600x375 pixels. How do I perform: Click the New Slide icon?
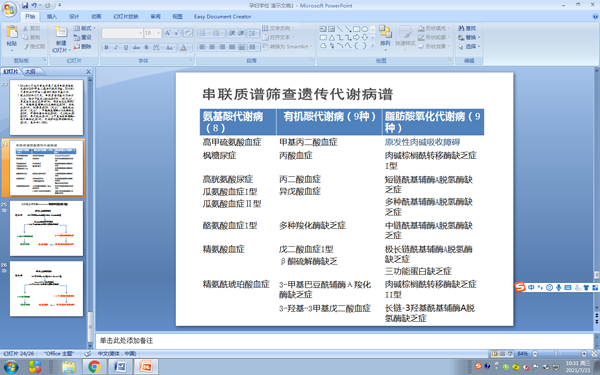tap(61, 32)
